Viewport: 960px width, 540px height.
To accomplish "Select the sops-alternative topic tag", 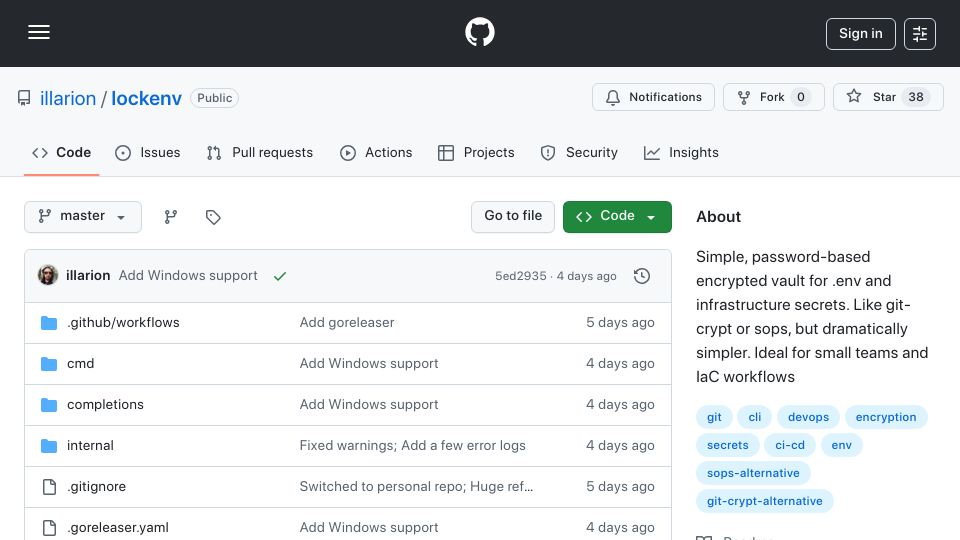I will point(753,473).
